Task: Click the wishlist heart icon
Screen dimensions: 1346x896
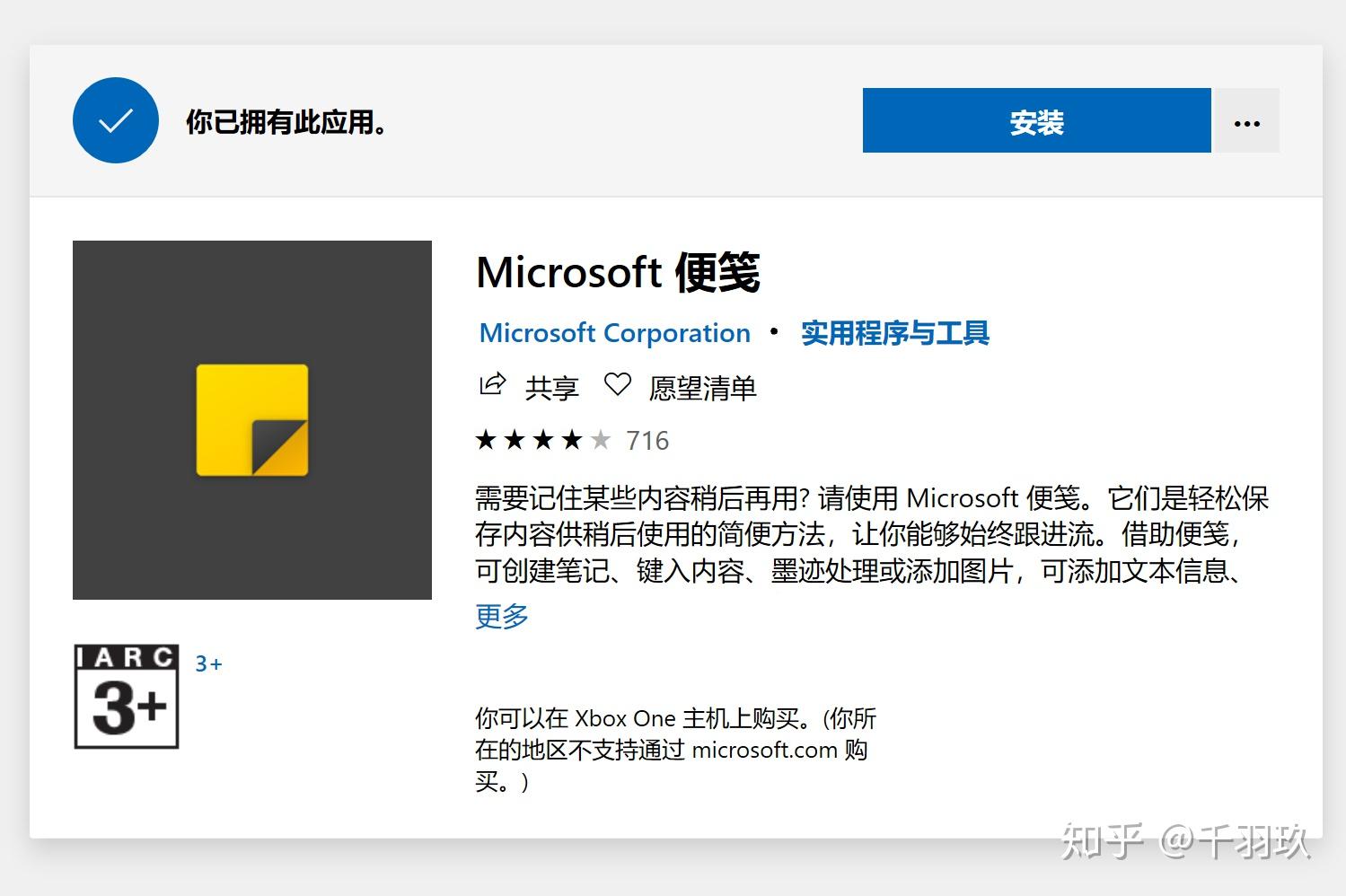Action: pos(618,385)
